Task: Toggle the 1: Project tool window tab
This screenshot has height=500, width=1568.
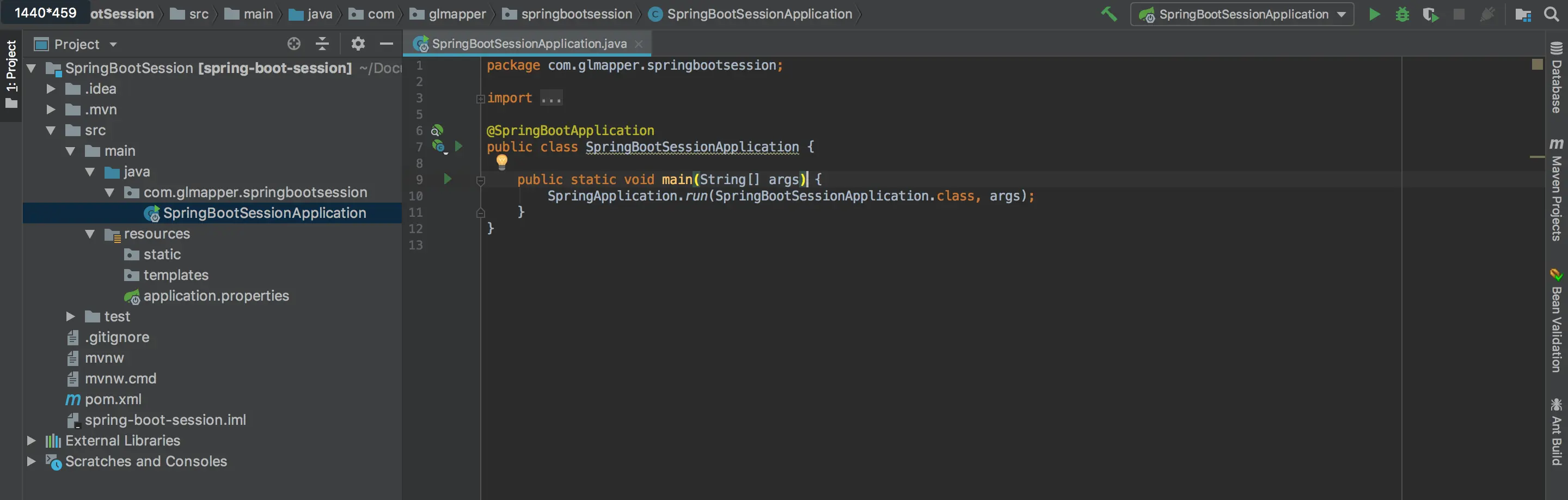Action: pos(11,74)
